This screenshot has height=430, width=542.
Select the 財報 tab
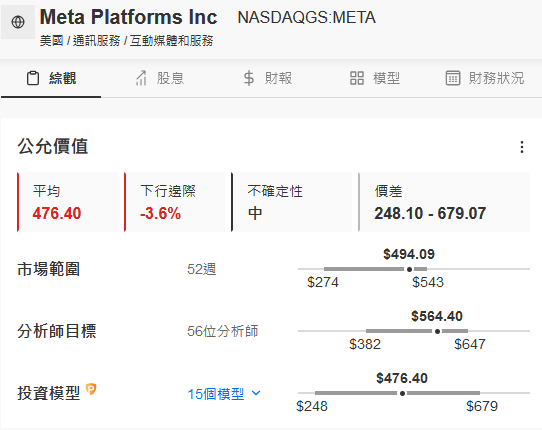tap(268, 78)
